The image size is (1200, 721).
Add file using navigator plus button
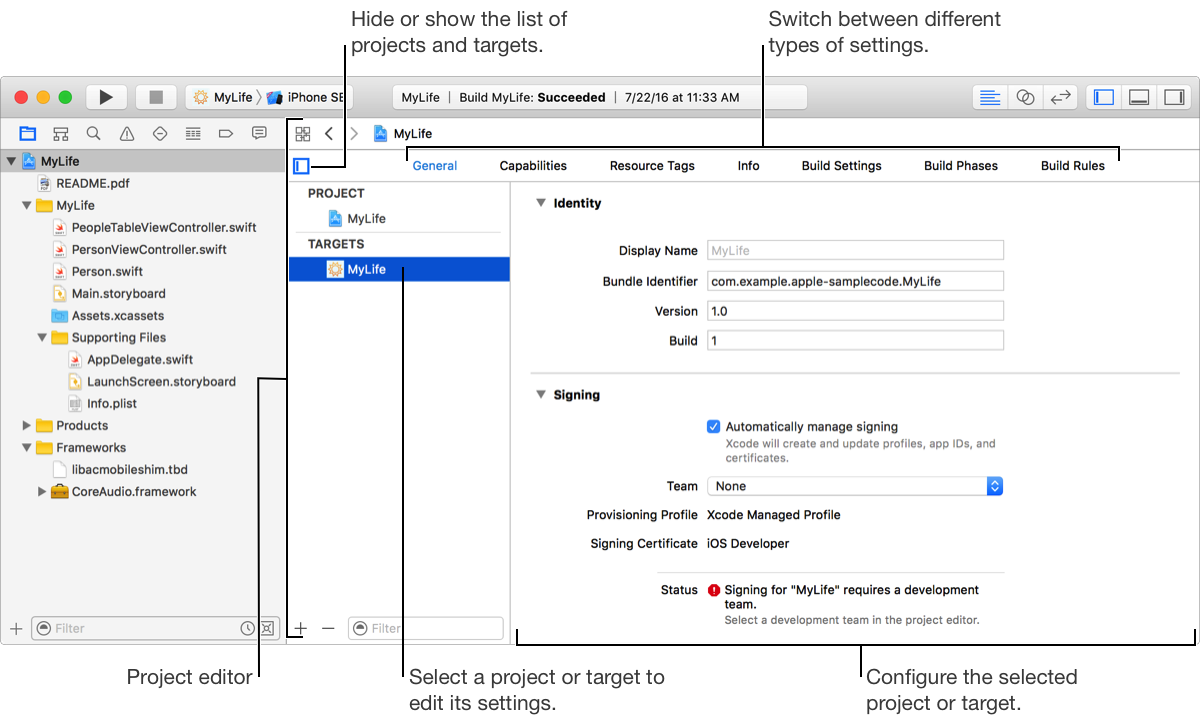point(15,628)
